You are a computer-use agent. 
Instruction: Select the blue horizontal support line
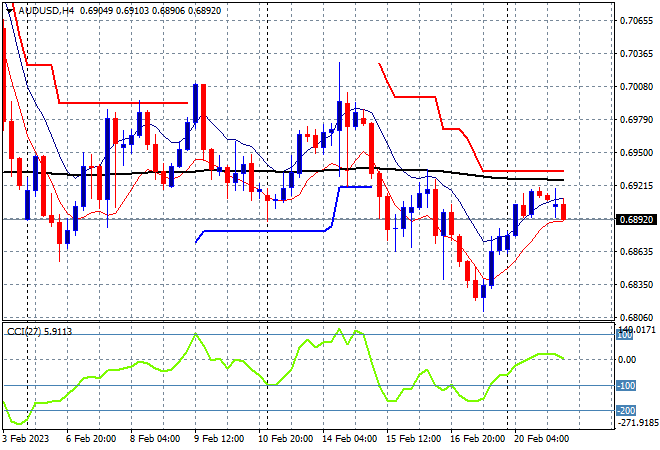pyautogui.click(x=264, y=231)
